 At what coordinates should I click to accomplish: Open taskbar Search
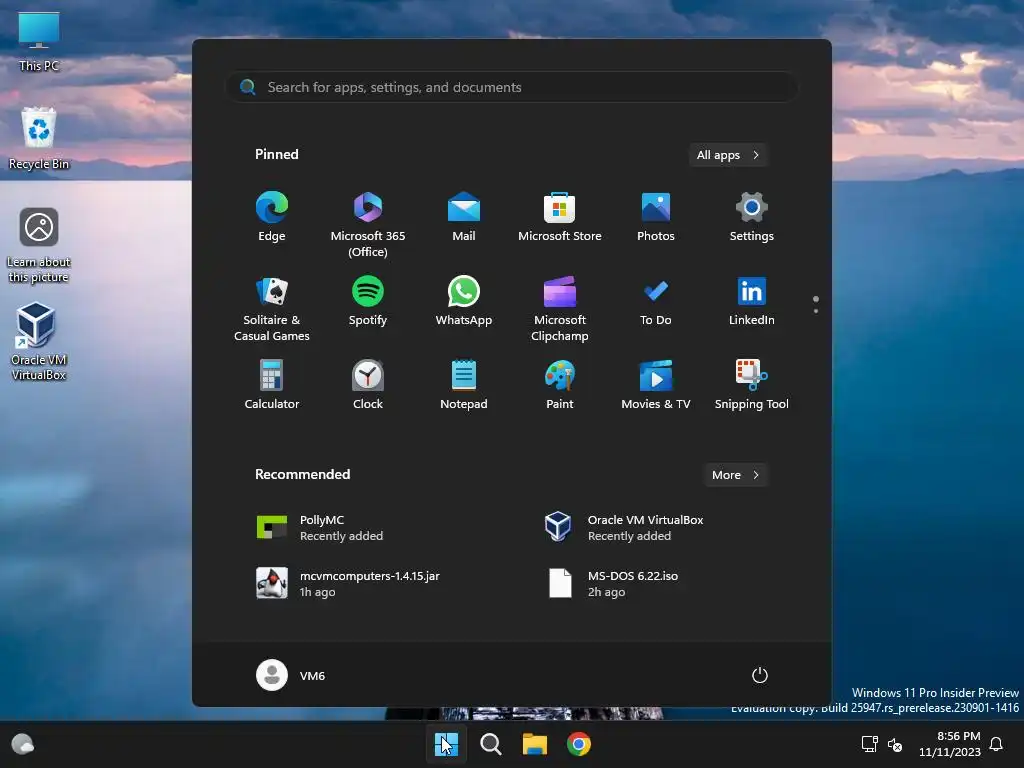point(490,744)
